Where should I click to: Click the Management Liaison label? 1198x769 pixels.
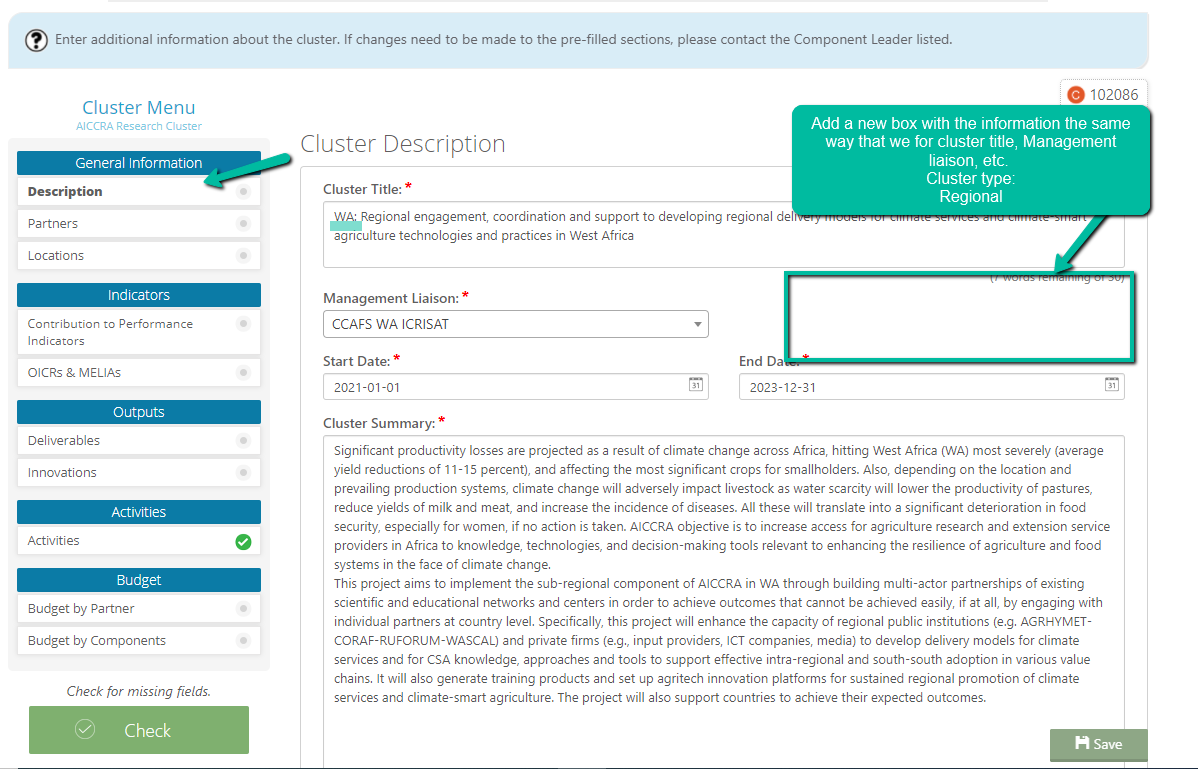point(391,299)
